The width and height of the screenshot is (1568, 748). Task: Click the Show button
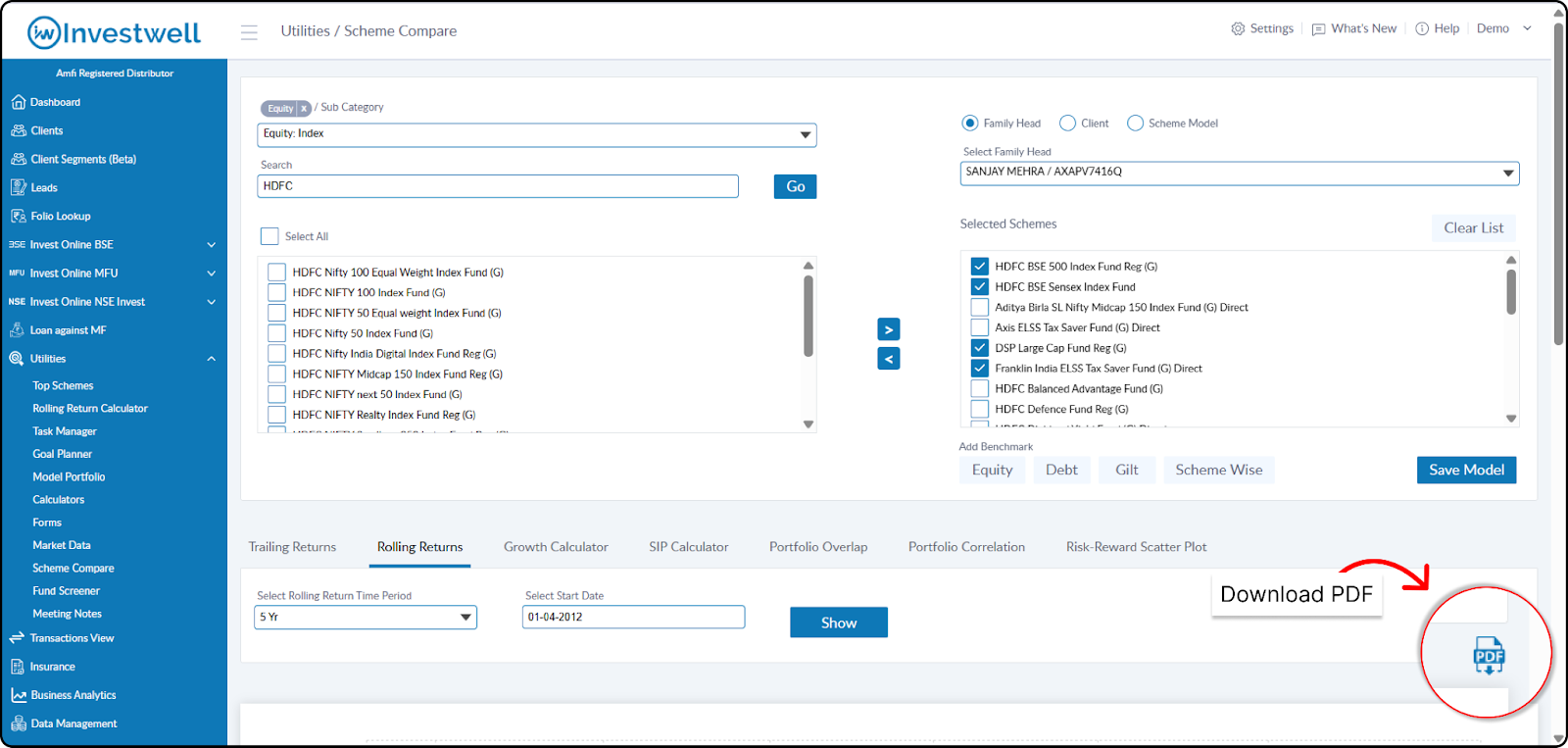tap(839, 623)
